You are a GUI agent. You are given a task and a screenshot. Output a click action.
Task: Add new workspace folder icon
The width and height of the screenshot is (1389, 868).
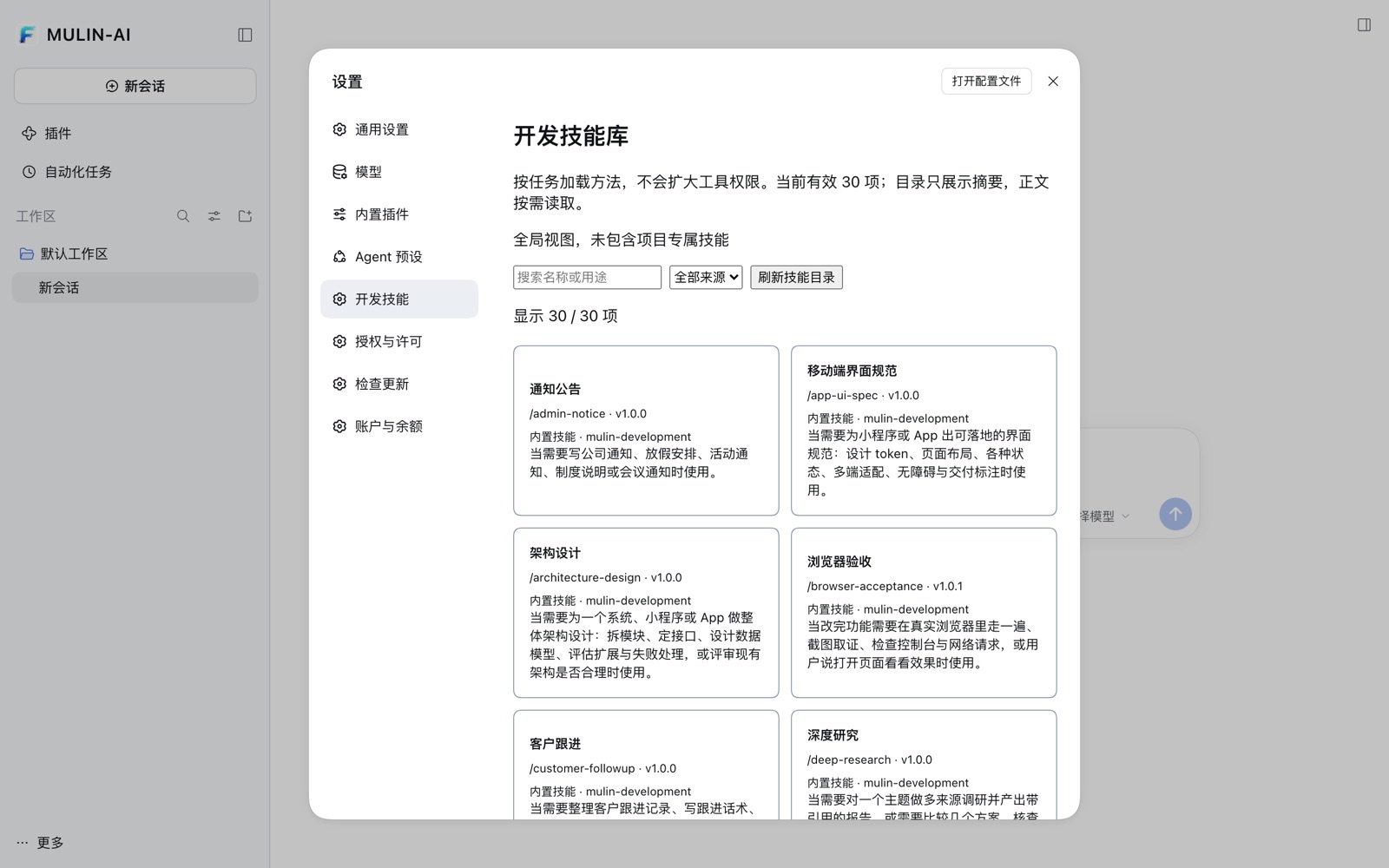pos(245,216)
